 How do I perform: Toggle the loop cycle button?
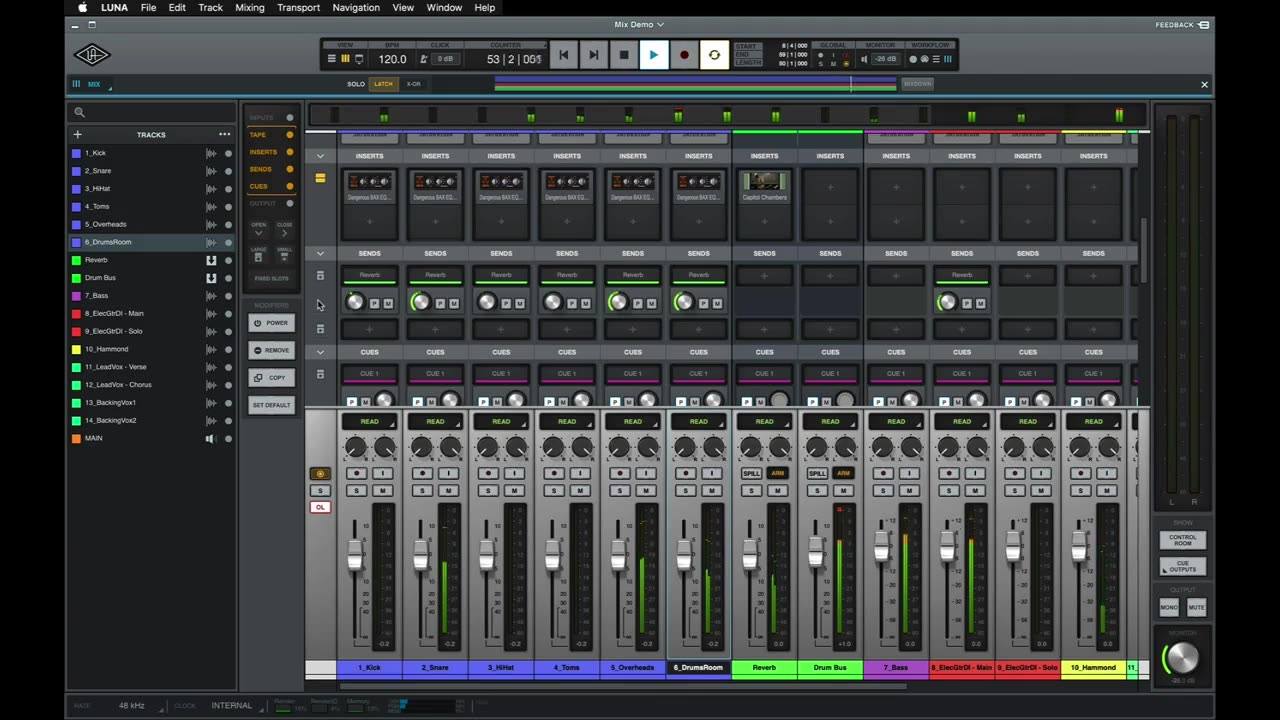click(714, 55)
